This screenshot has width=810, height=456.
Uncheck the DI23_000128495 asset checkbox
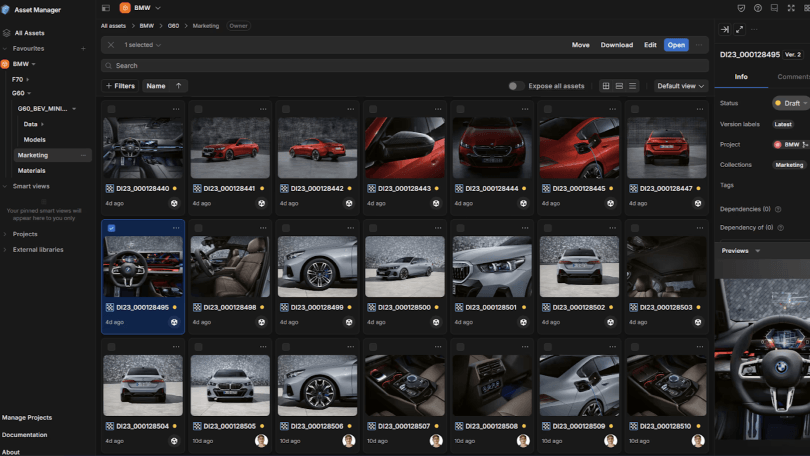pyautogui.click(x=111, y=228)
